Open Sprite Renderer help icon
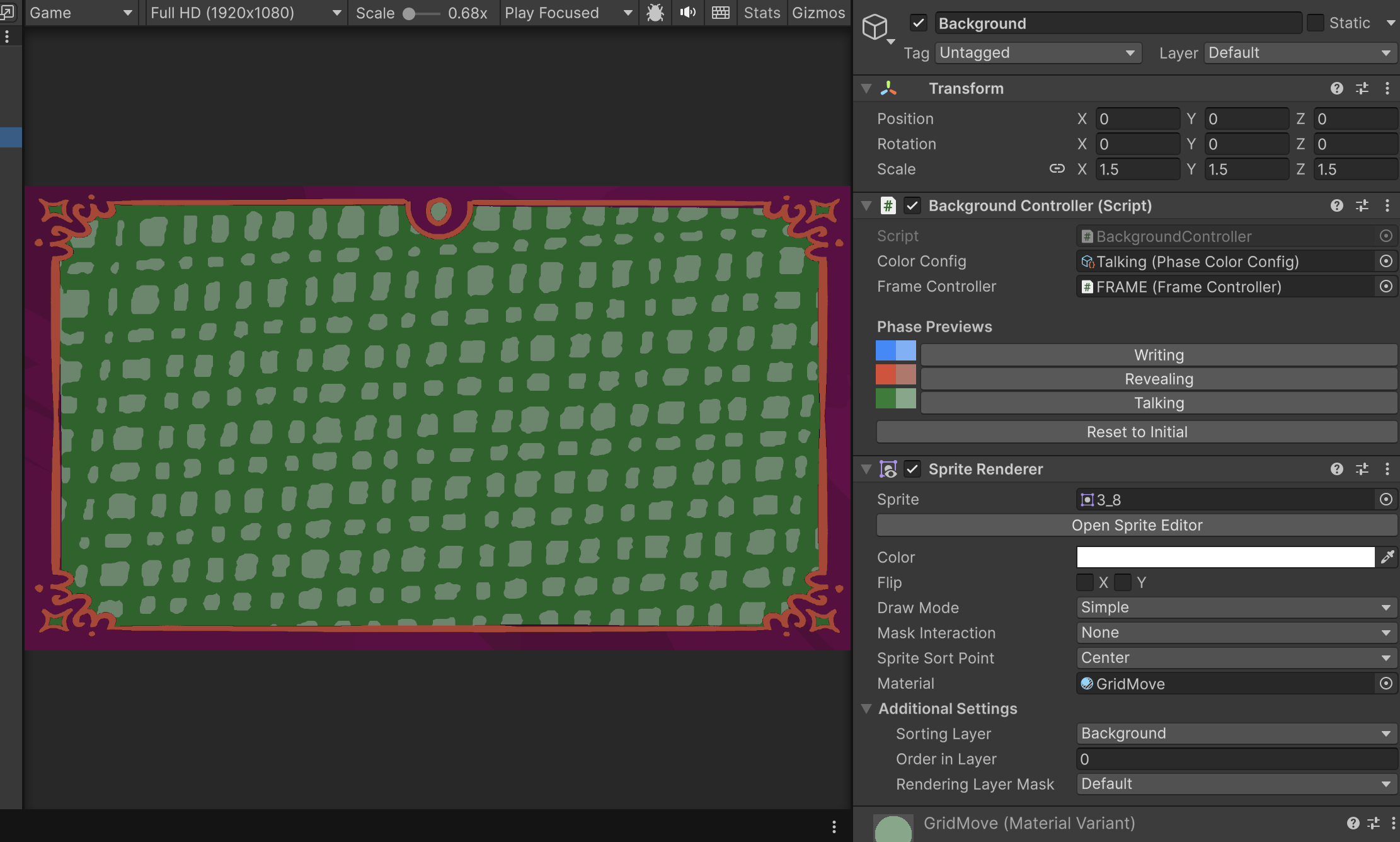The height and width of the screenshot is (842, 1400). tap(1336, 469)
